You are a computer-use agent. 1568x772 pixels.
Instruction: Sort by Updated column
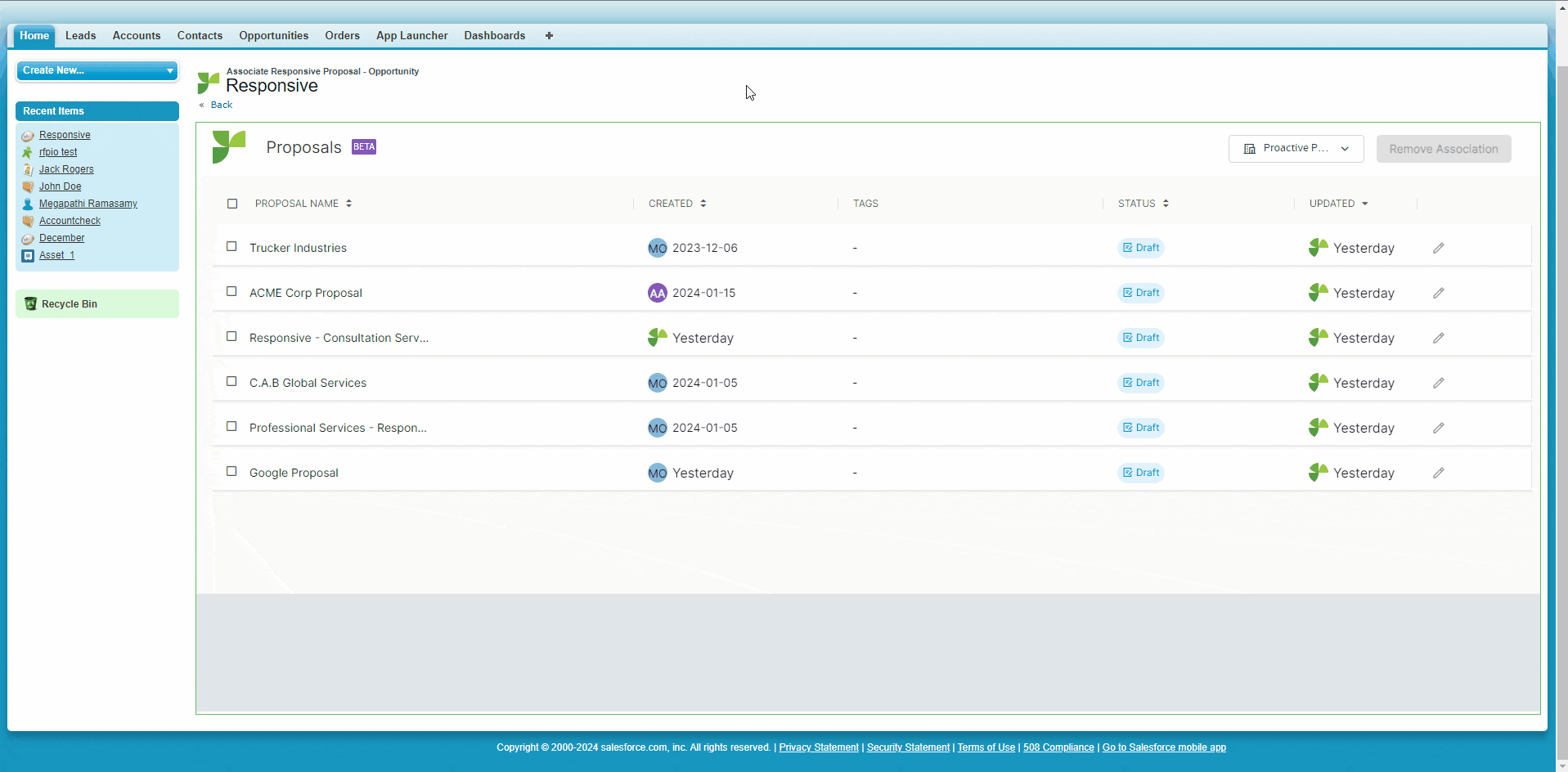1339,204
